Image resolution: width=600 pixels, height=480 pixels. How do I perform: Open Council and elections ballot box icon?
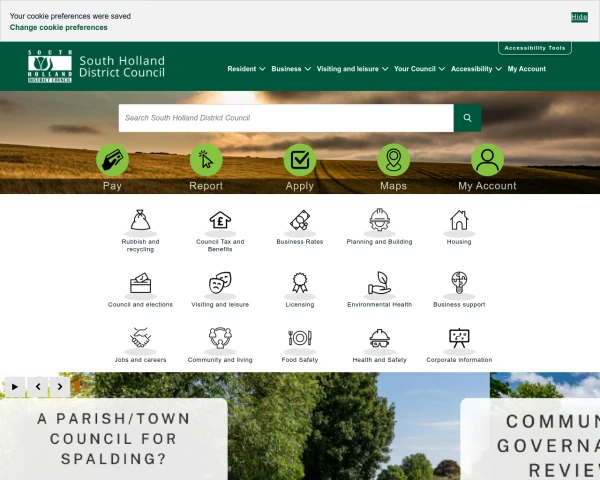140,283
